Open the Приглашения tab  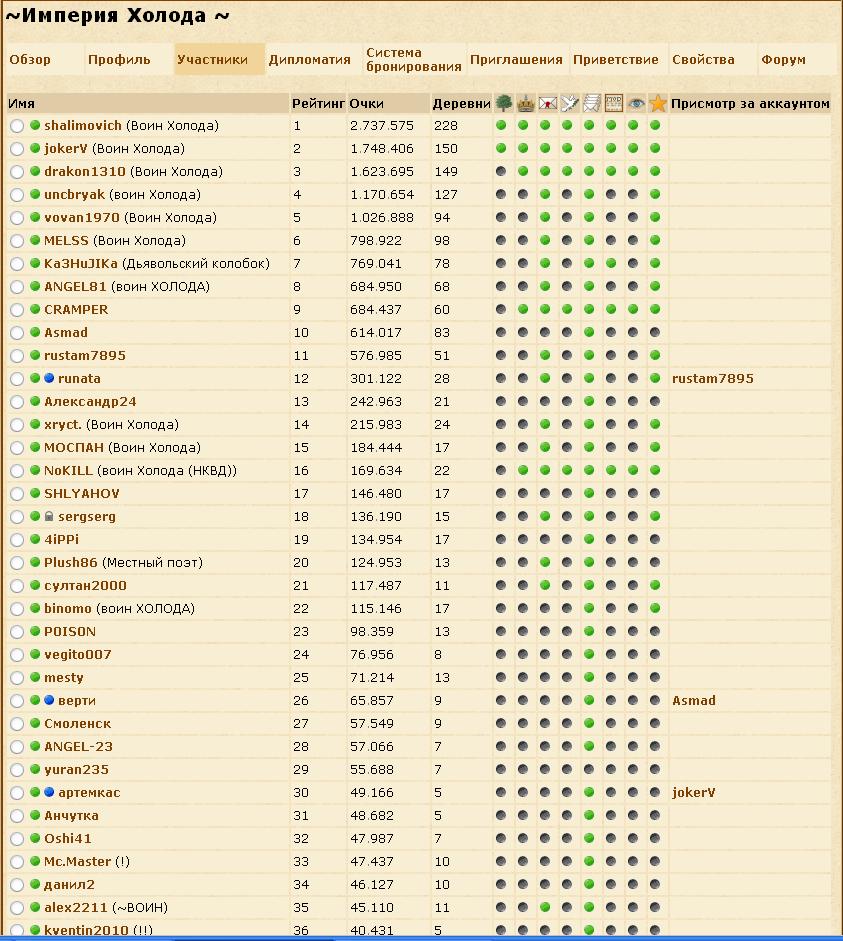coord(516,59)
